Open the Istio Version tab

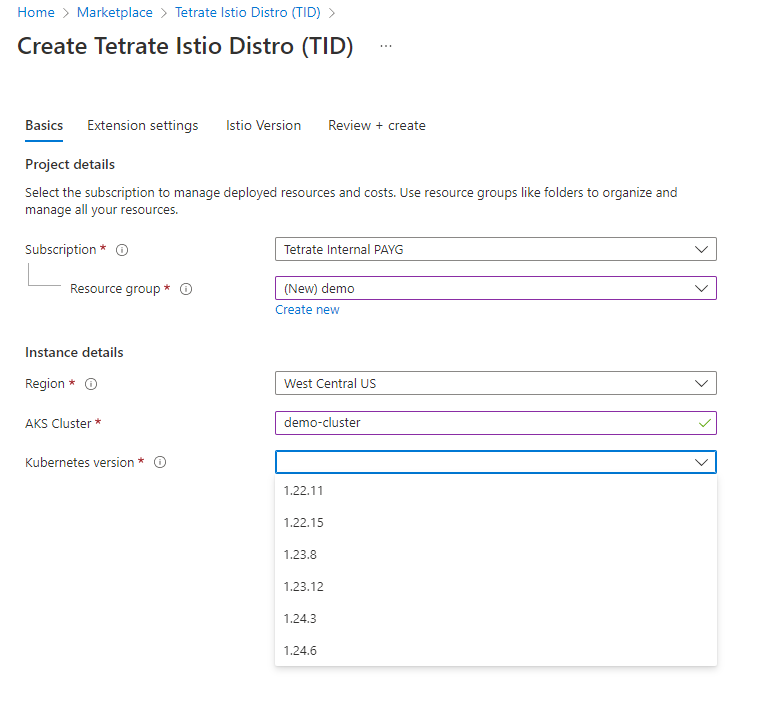(263, 126)
